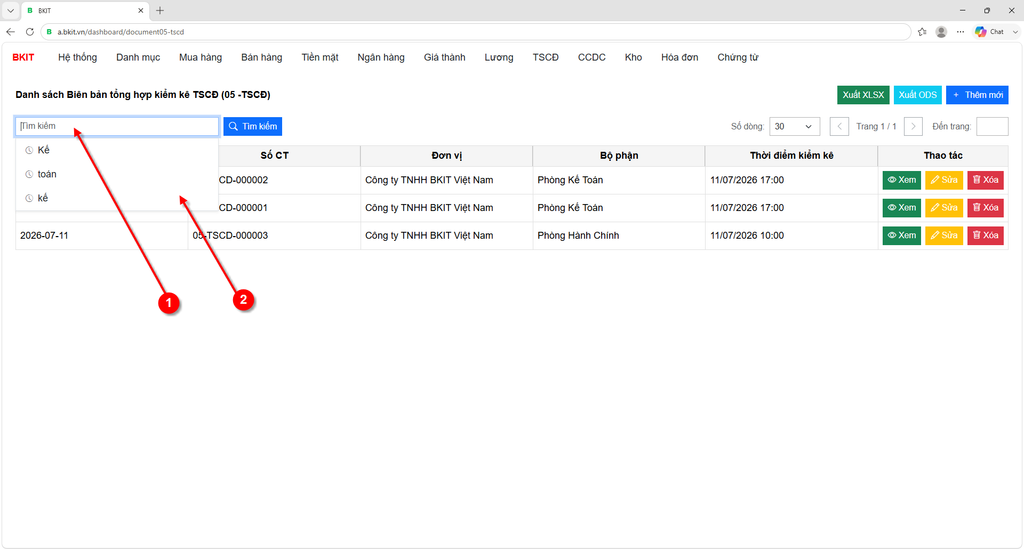
Task: Open the Chứng từ menu
Action: click(x=737, y=57)
